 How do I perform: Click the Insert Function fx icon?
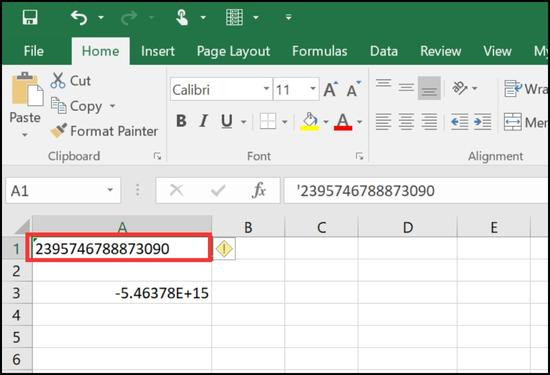[x=259, y=190]
